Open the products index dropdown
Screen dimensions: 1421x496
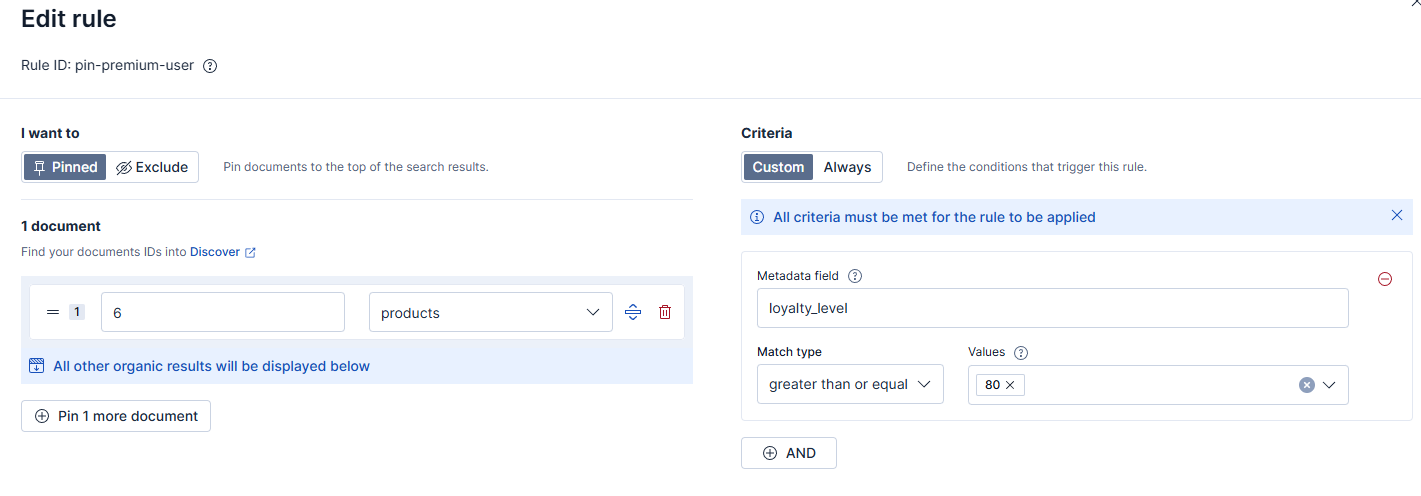pyautogui.click(x=490, y=312)
